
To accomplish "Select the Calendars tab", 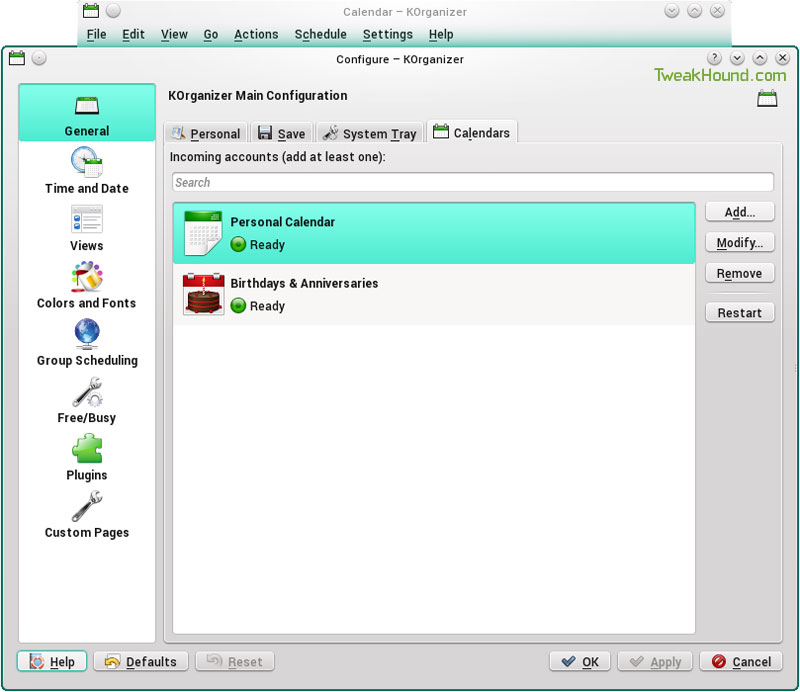I will point(471,132).
